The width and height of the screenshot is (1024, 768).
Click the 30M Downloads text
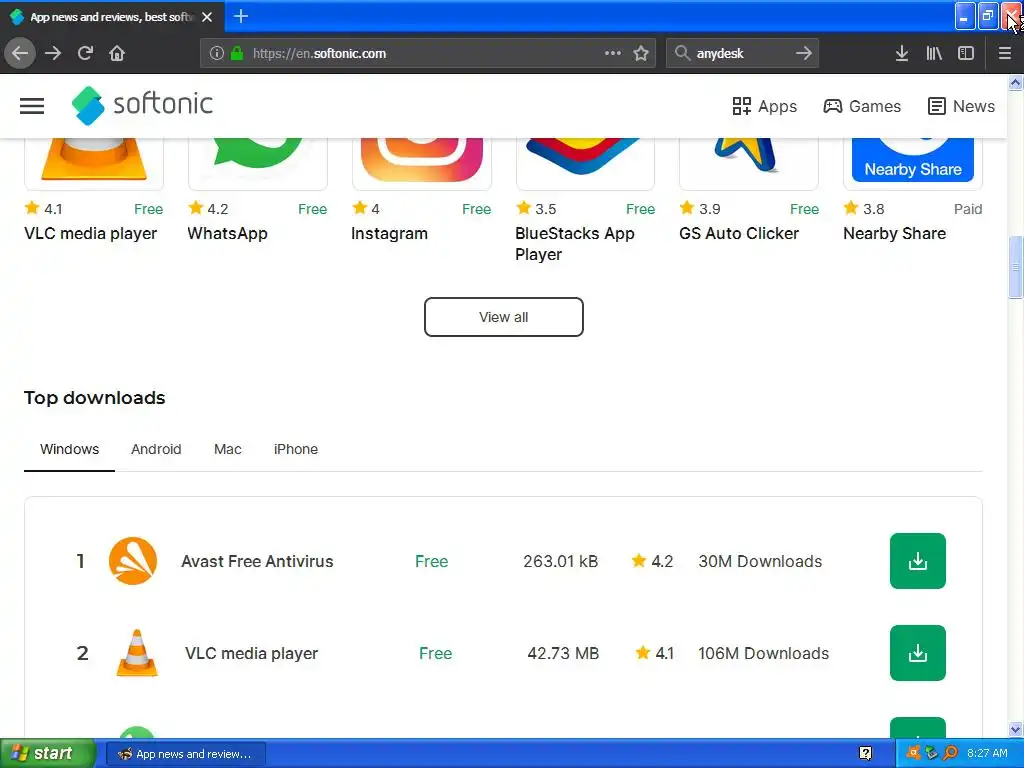coord(760,562)
